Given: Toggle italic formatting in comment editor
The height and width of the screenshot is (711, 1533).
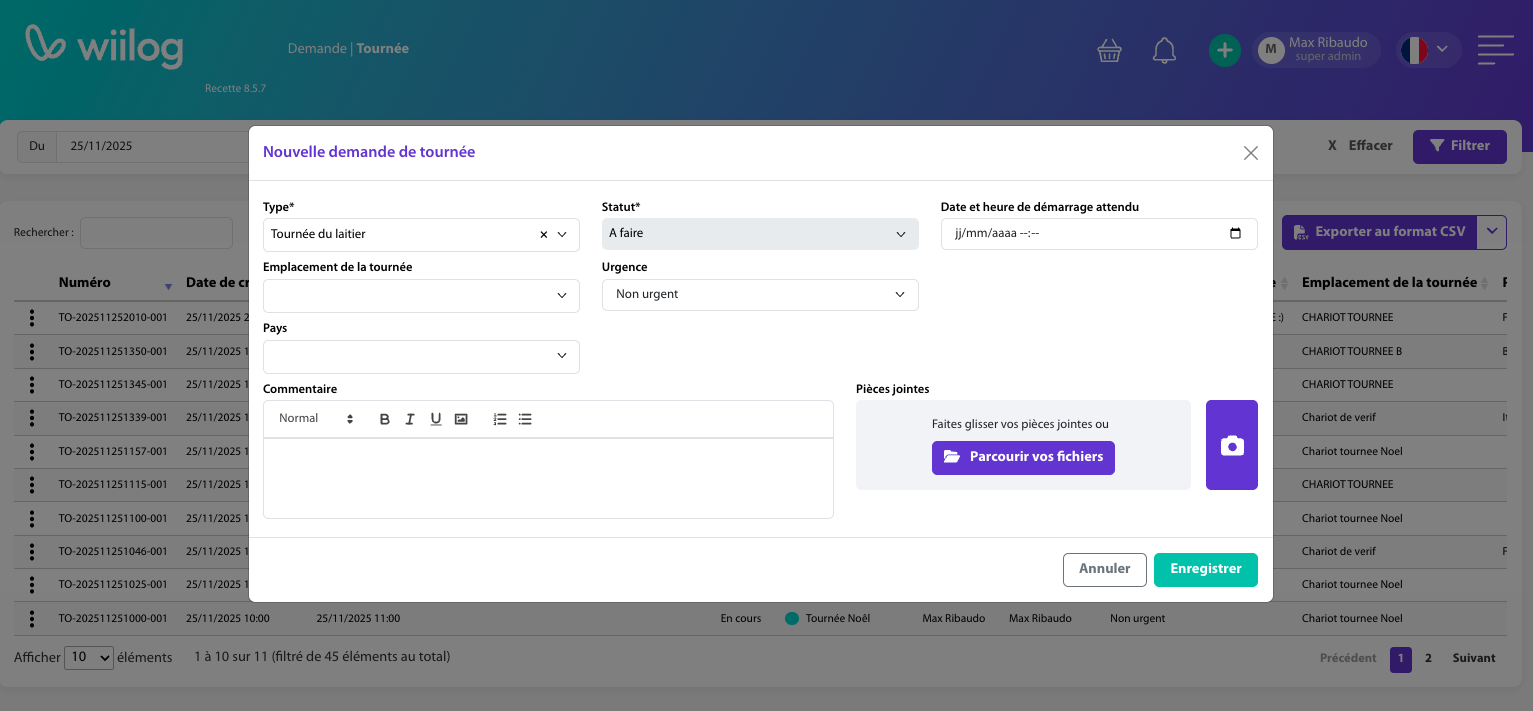Looking at the screenshot, I should (410, 419).
